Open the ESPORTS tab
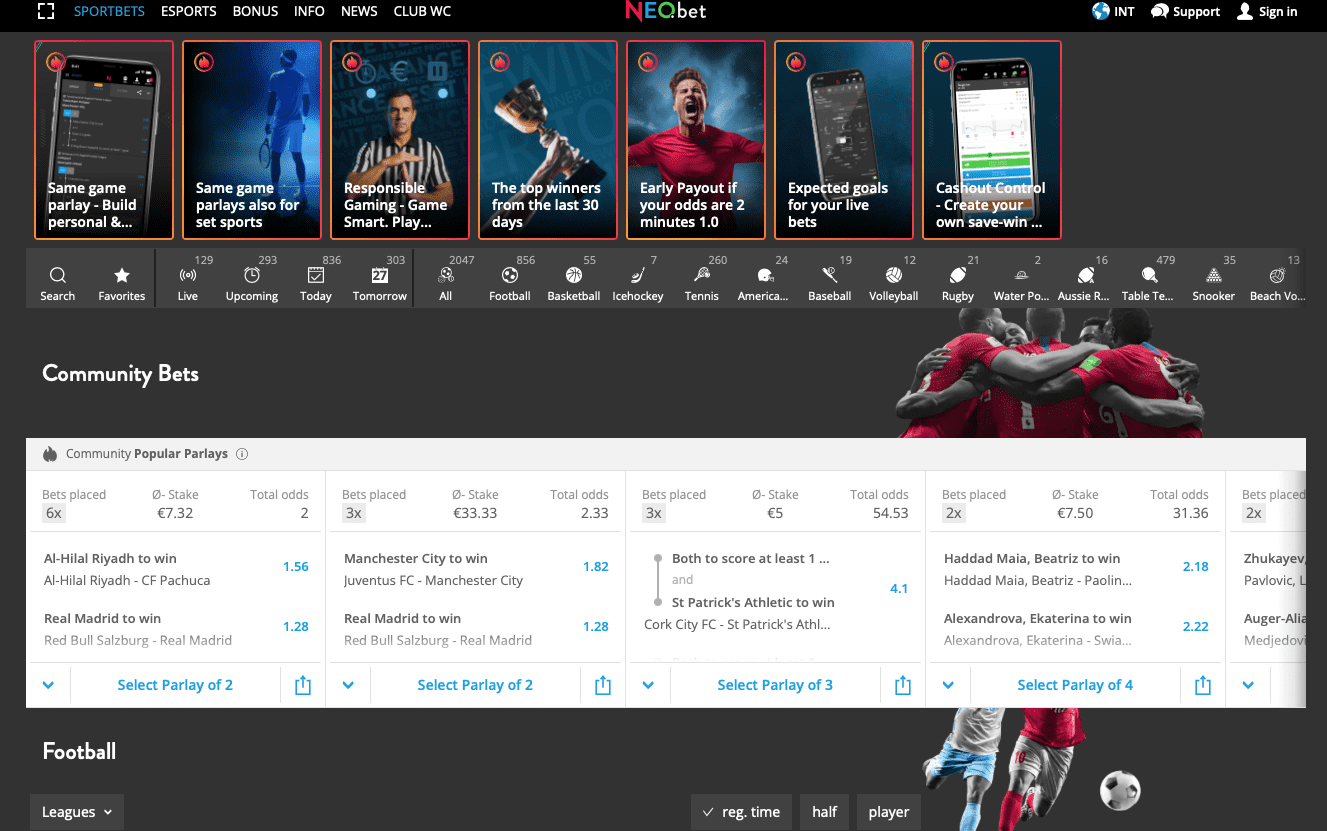 [189, 11]
